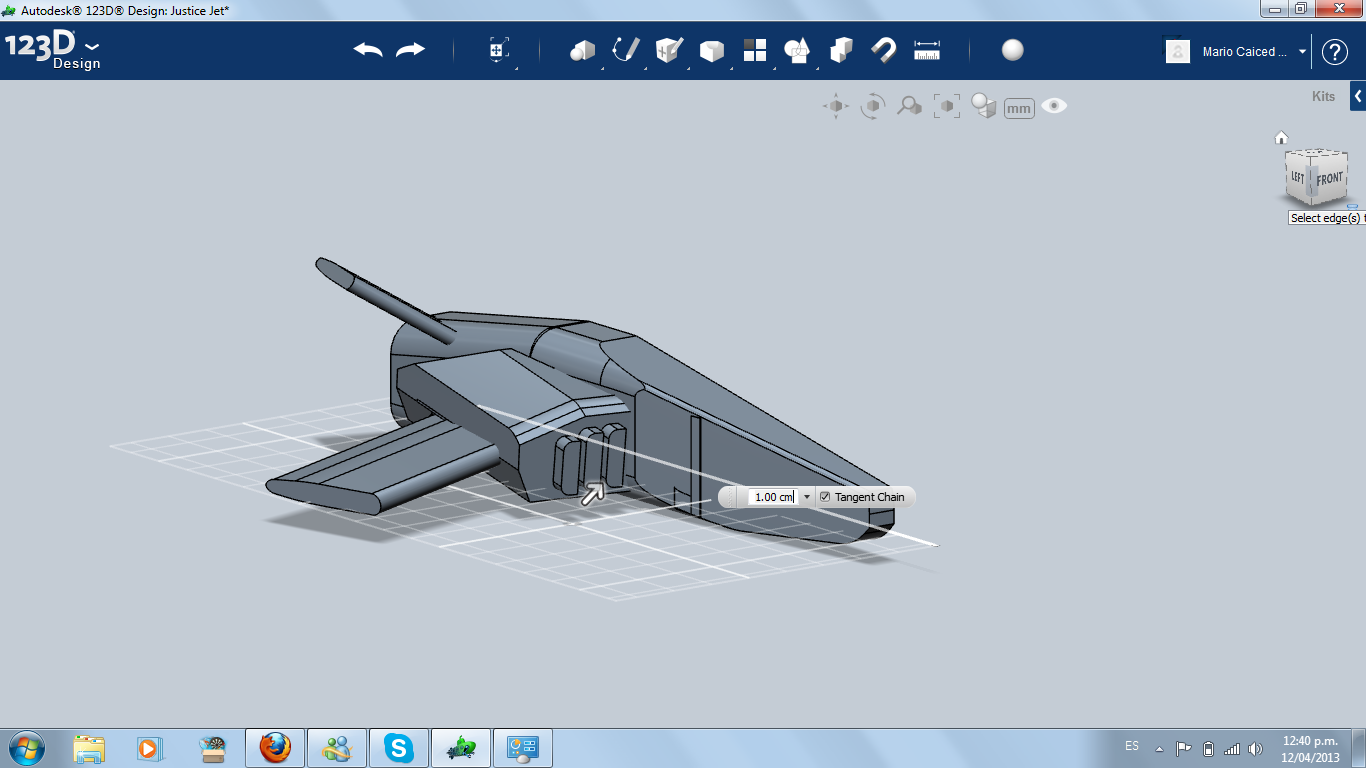Select the Zoom magnifier tool

coord(909,106)
